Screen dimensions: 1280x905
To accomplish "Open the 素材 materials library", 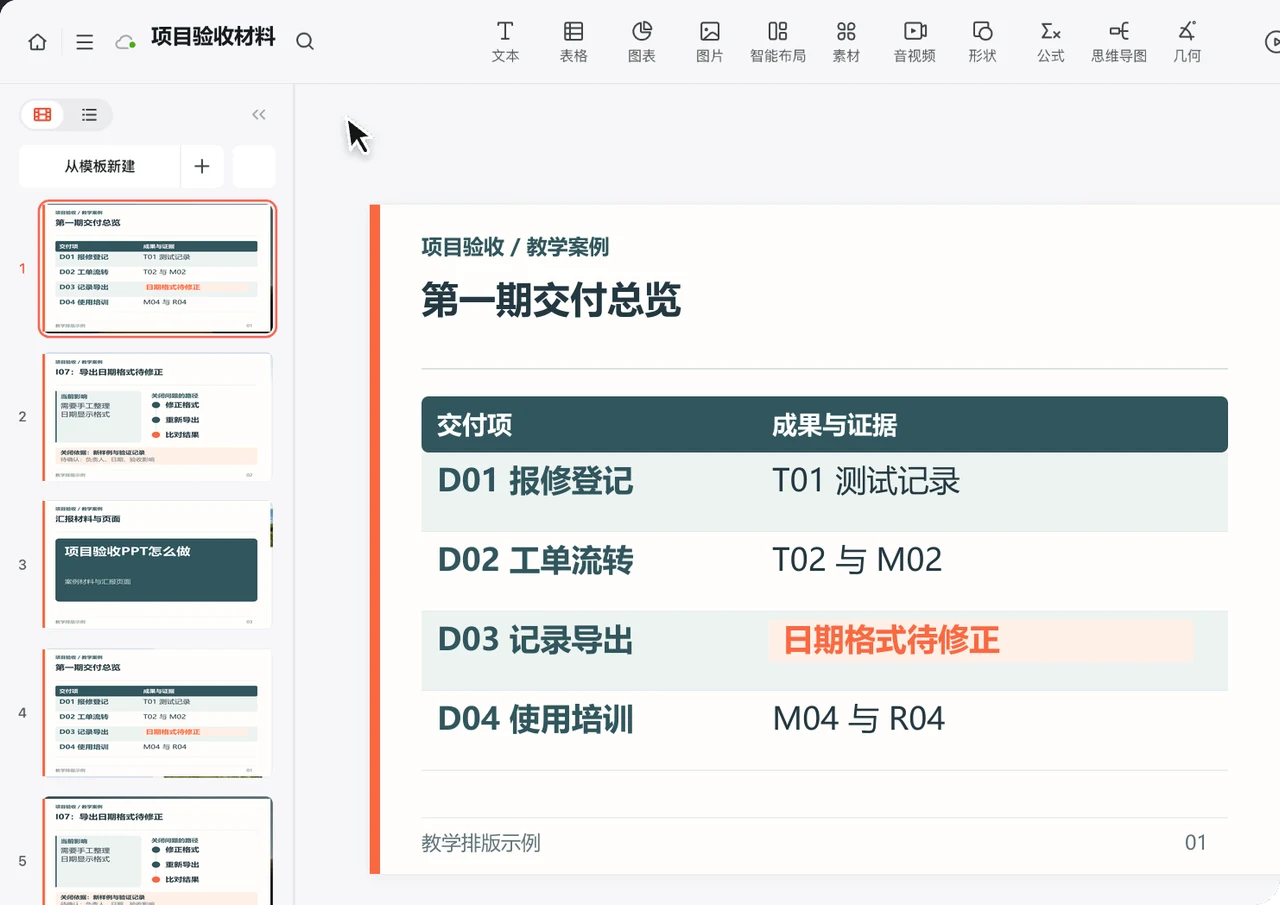I will coord(846,42).
